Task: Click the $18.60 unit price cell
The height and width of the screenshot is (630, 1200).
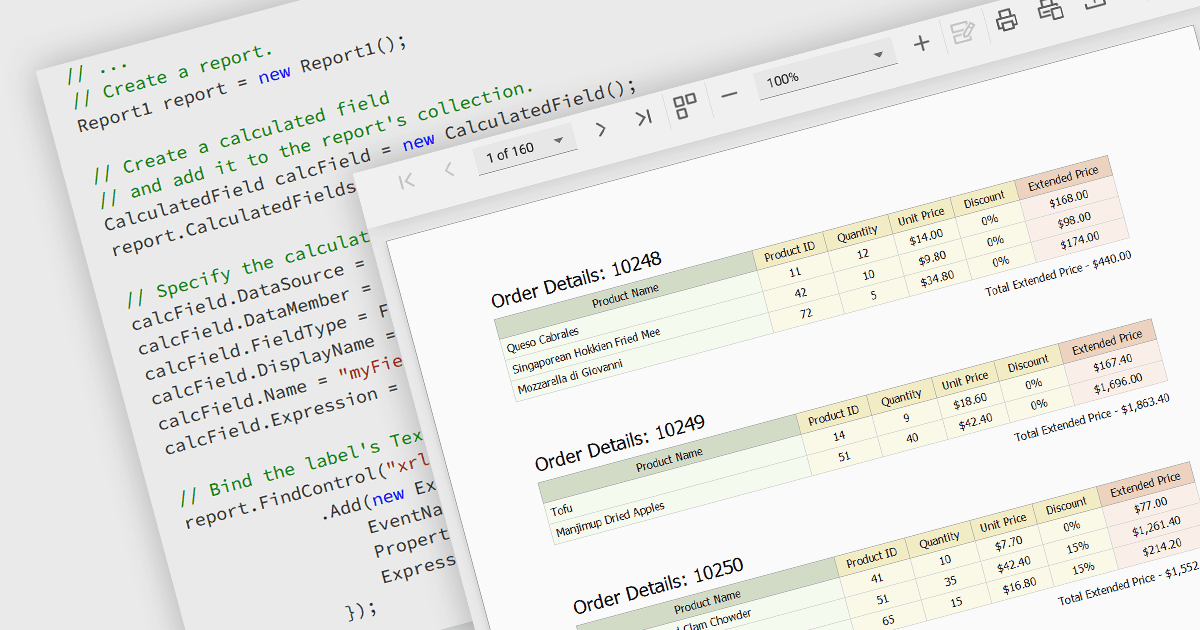Action: [x=969, y=401]
